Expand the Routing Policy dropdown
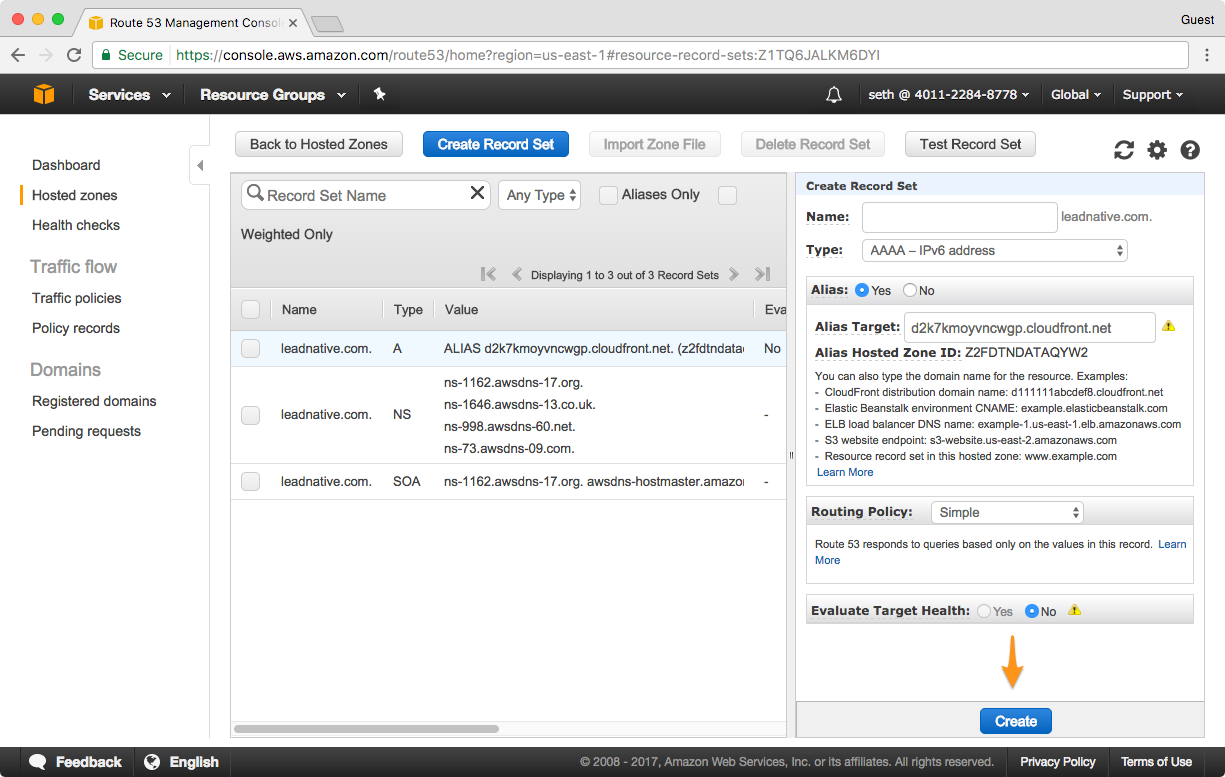Viewport: 1225px width, 777px height. 1007,512
